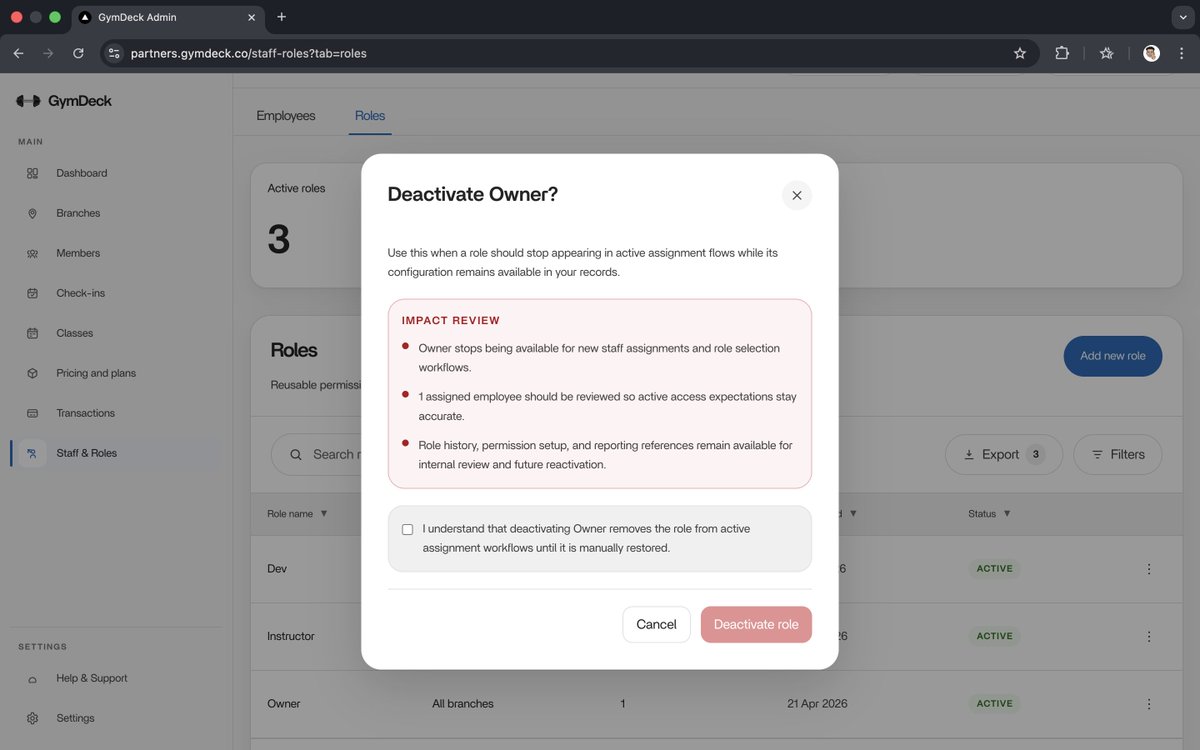The height and width of the screenshot is (750, 1200).
Task: Go back in browser history
Action: click(18, 53)
